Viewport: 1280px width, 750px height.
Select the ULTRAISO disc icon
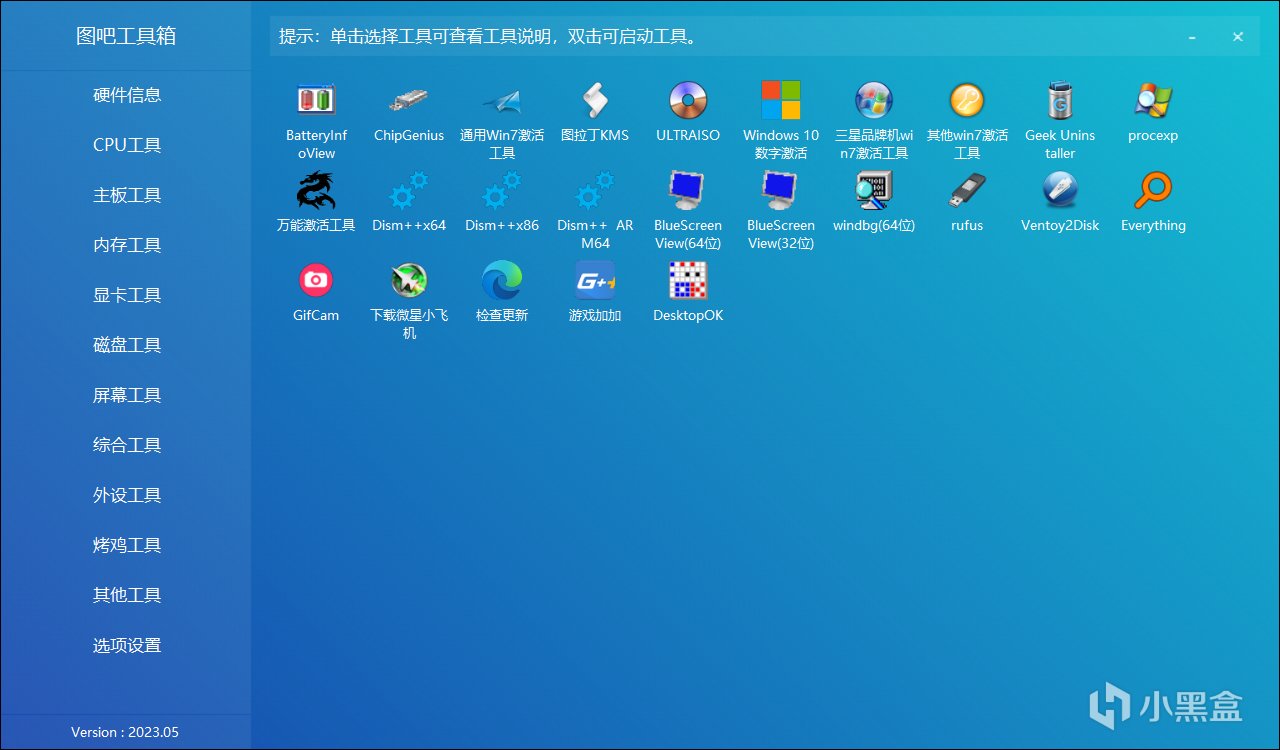tap(688, 100)
